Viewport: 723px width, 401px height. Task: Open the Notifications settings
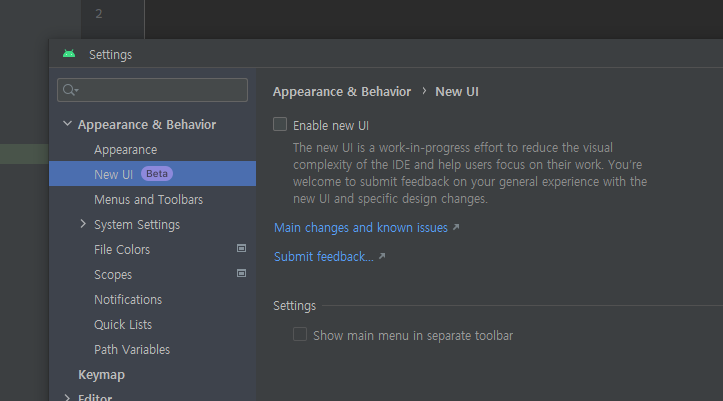pyautogui.click(x=128, y=300)
